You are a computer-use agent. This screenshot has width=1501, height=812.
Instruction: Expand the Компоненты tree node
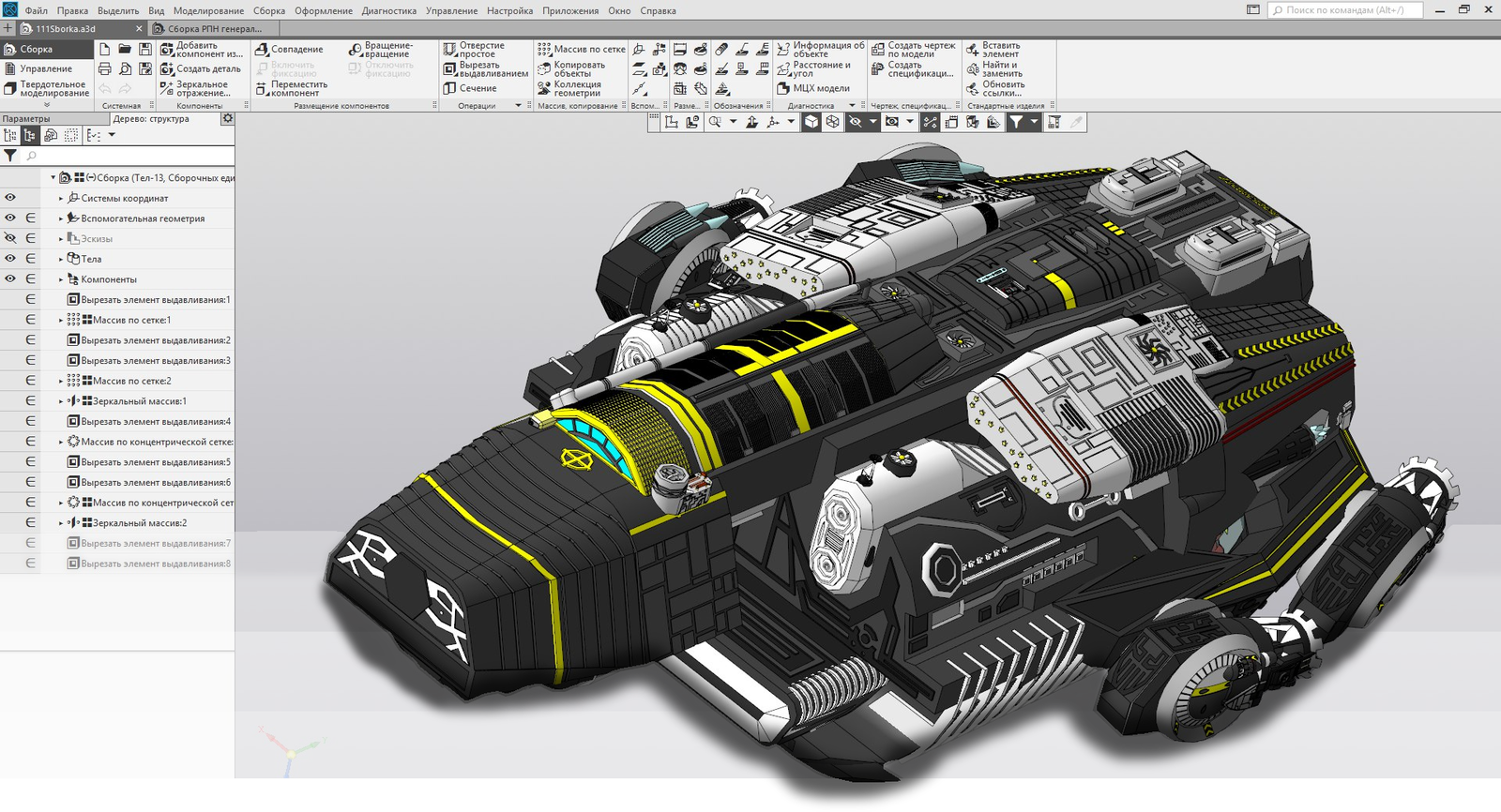(x=61, y=279)
